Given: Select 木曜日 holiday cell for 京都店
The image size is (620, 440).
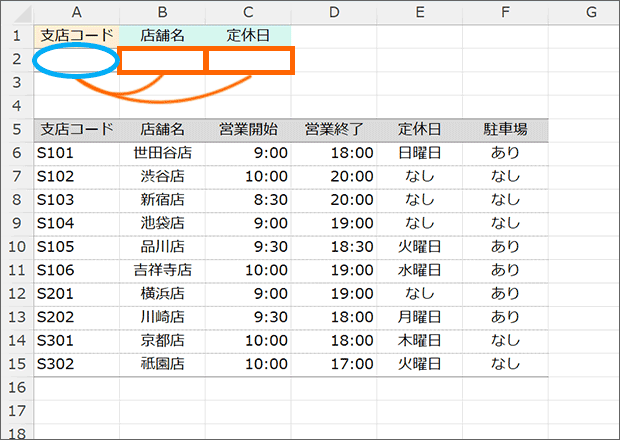Looking at the screenshot, I should [x=420, y=341].
